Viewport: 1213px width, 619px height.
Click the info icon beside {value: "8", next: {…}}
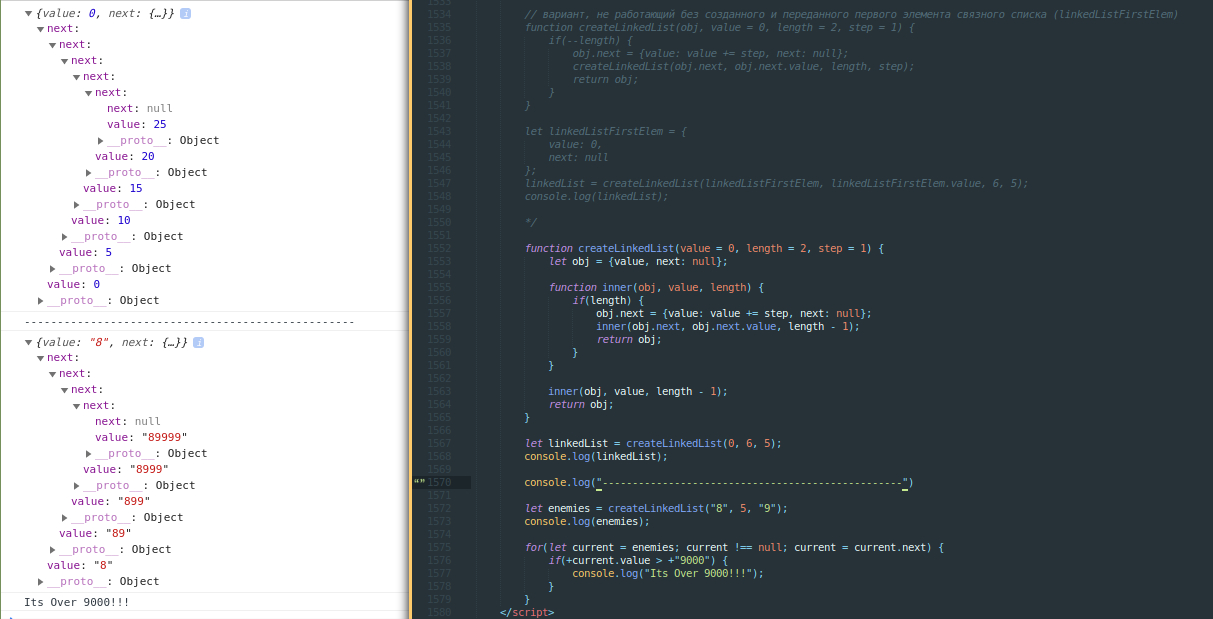(198, 342)
